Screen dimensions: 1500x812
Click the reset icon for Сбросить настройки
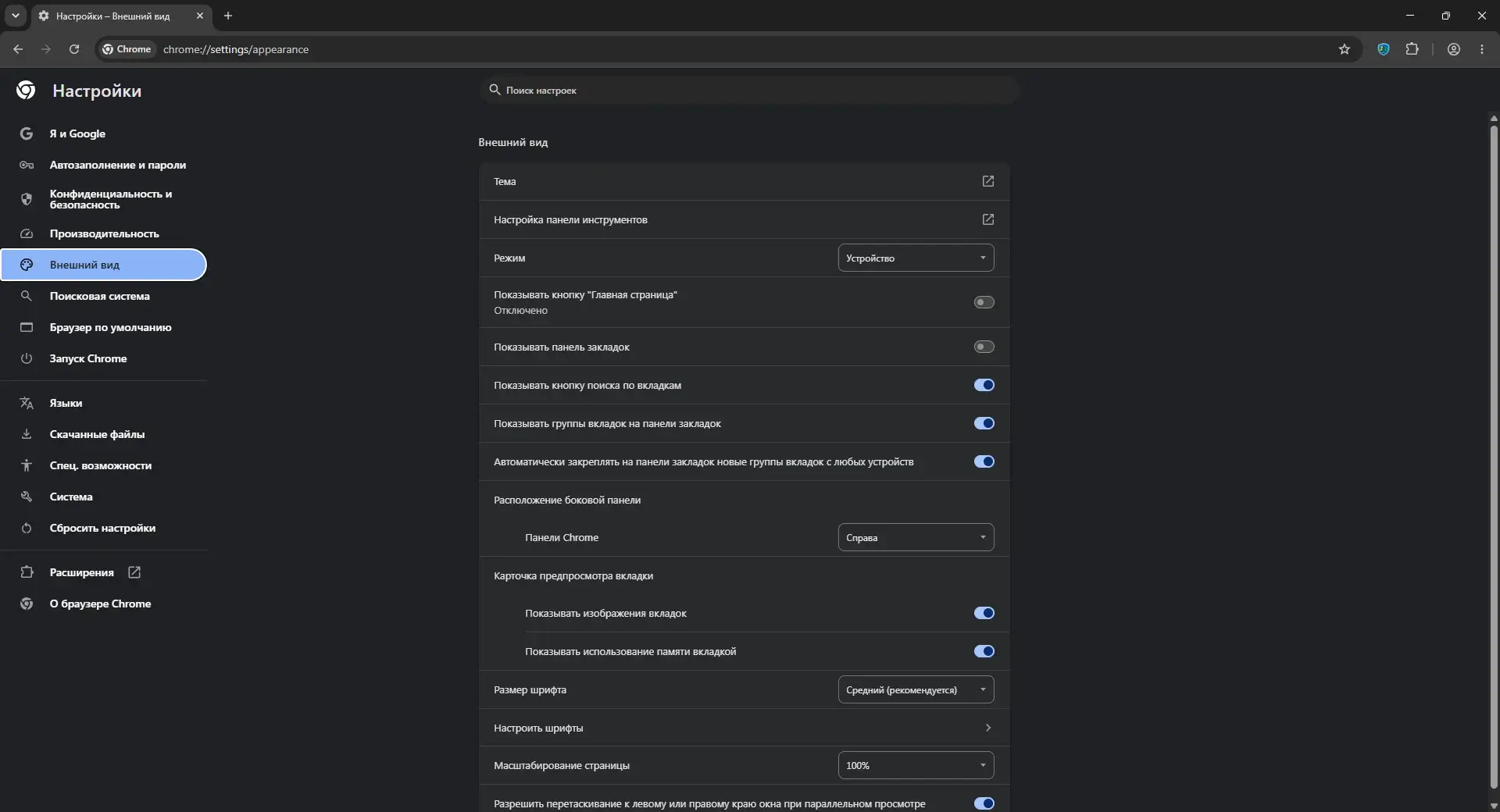[27, 528]
